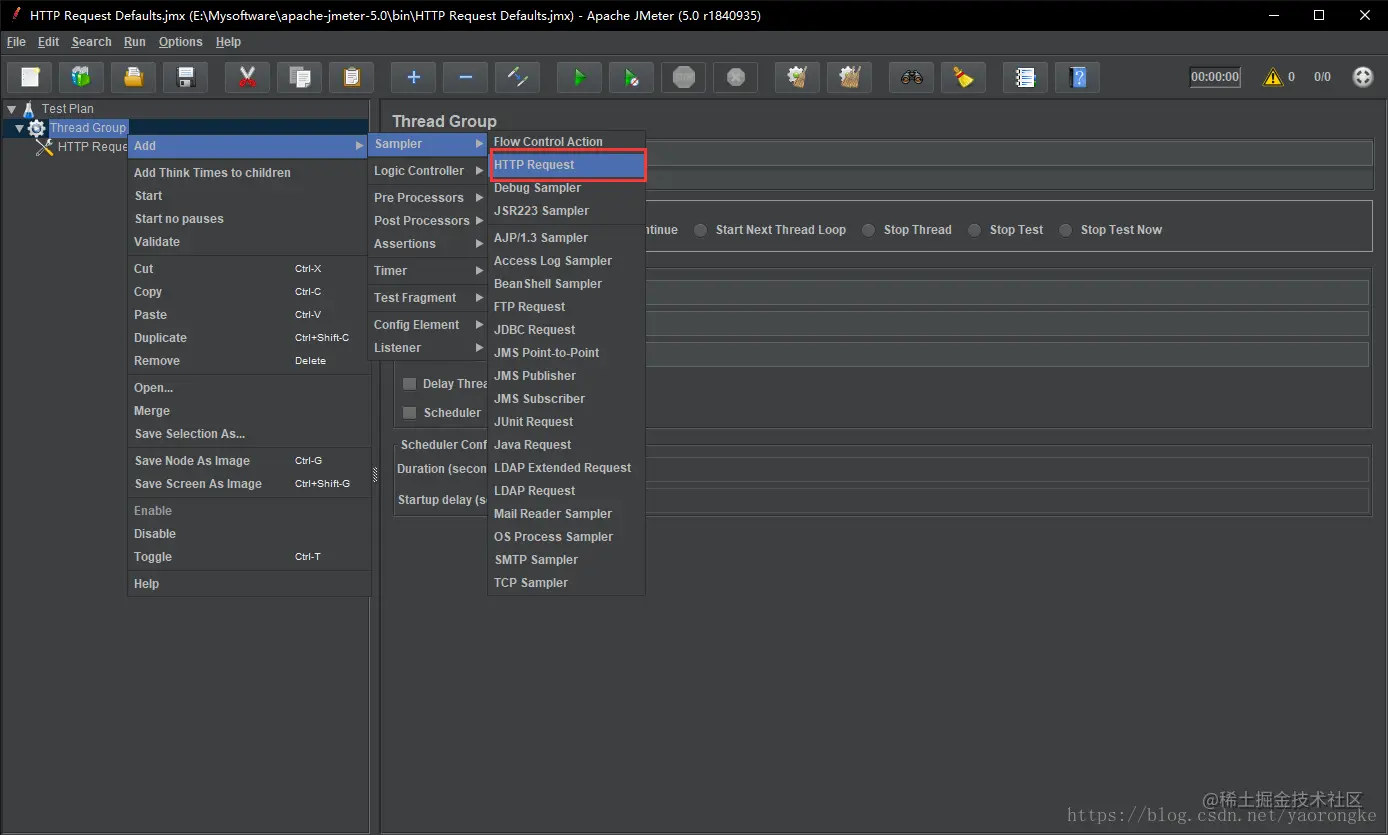
Task: Select the Stop Thread radio button
Action: click(x=868, y=230)
